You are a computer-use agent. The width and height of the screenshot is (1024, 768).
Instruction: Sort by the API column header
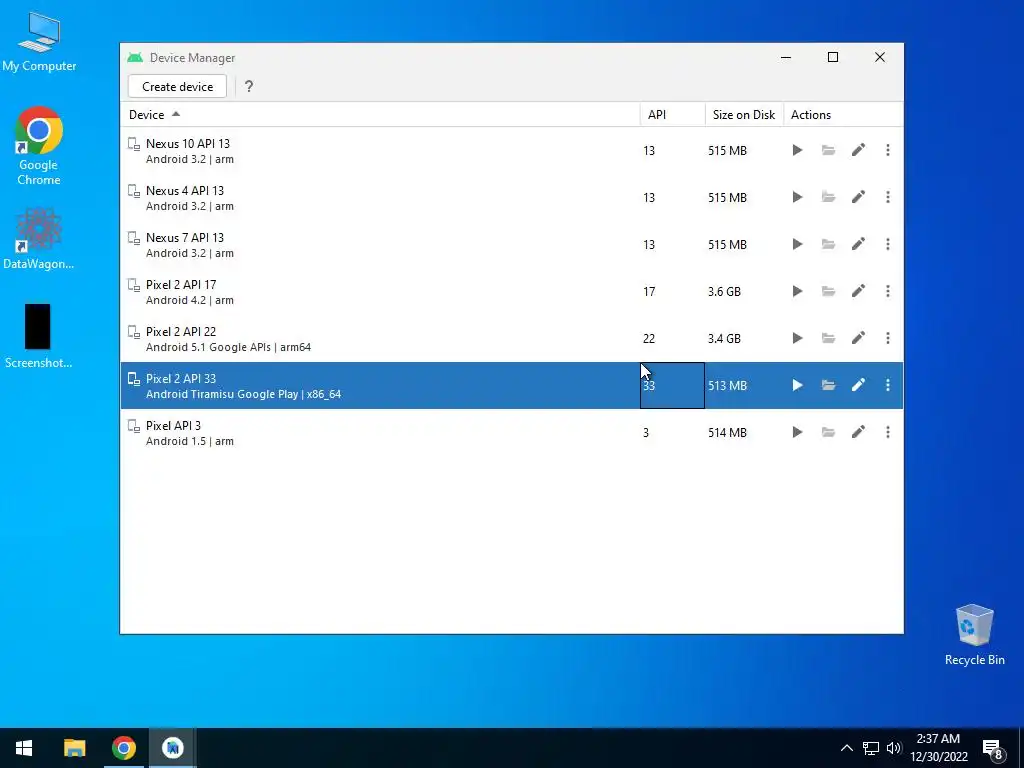673,114
